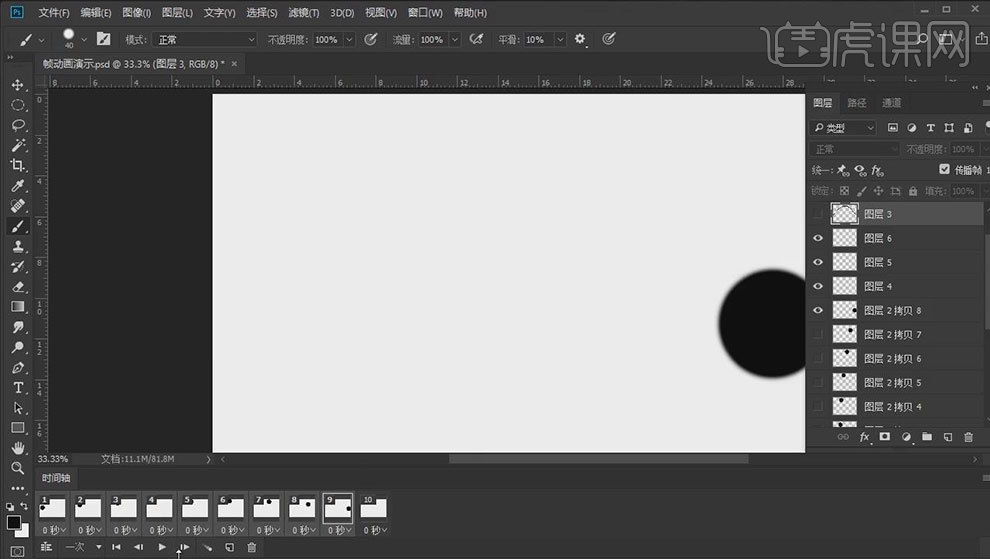Open frame 1 delay dropdown
The image size is (990, 559).
pos(52,531)
